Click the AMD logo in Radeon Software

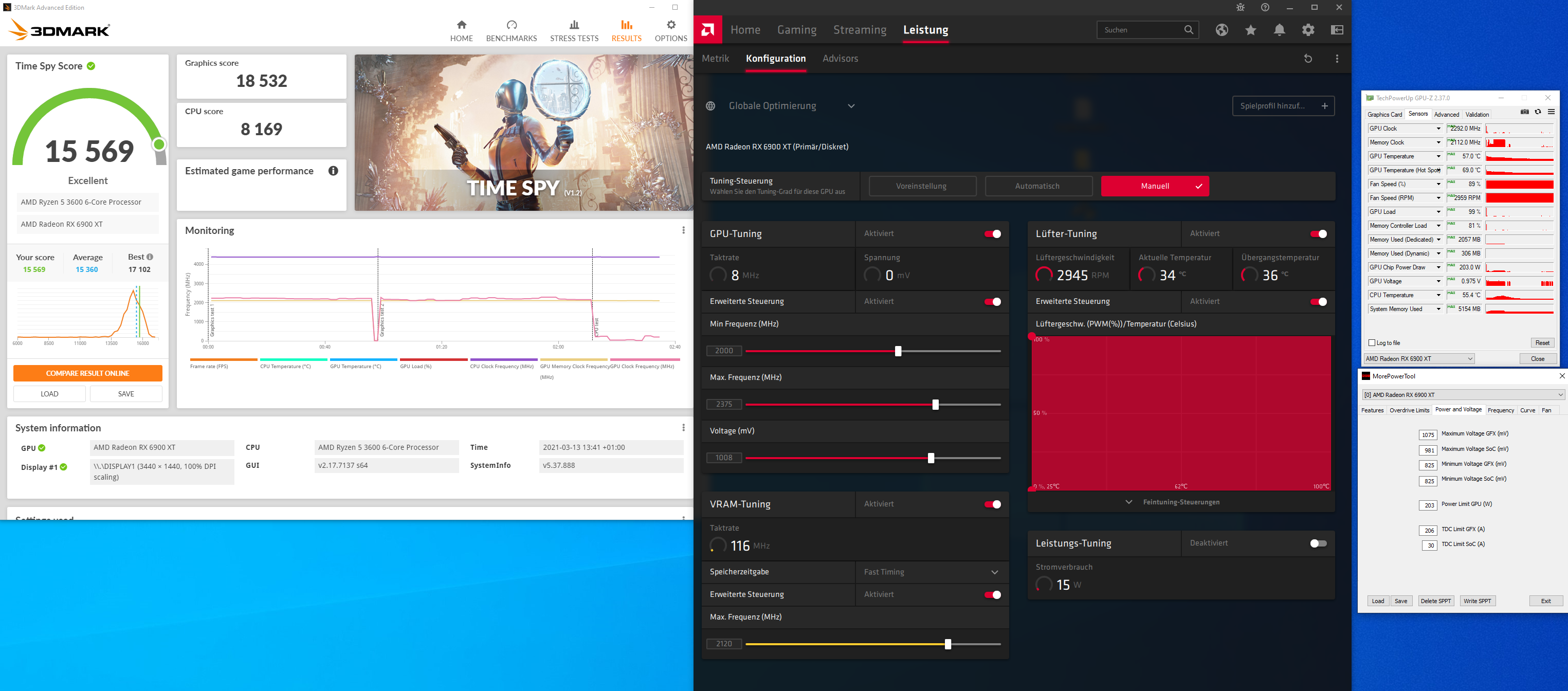coord(708,30)
